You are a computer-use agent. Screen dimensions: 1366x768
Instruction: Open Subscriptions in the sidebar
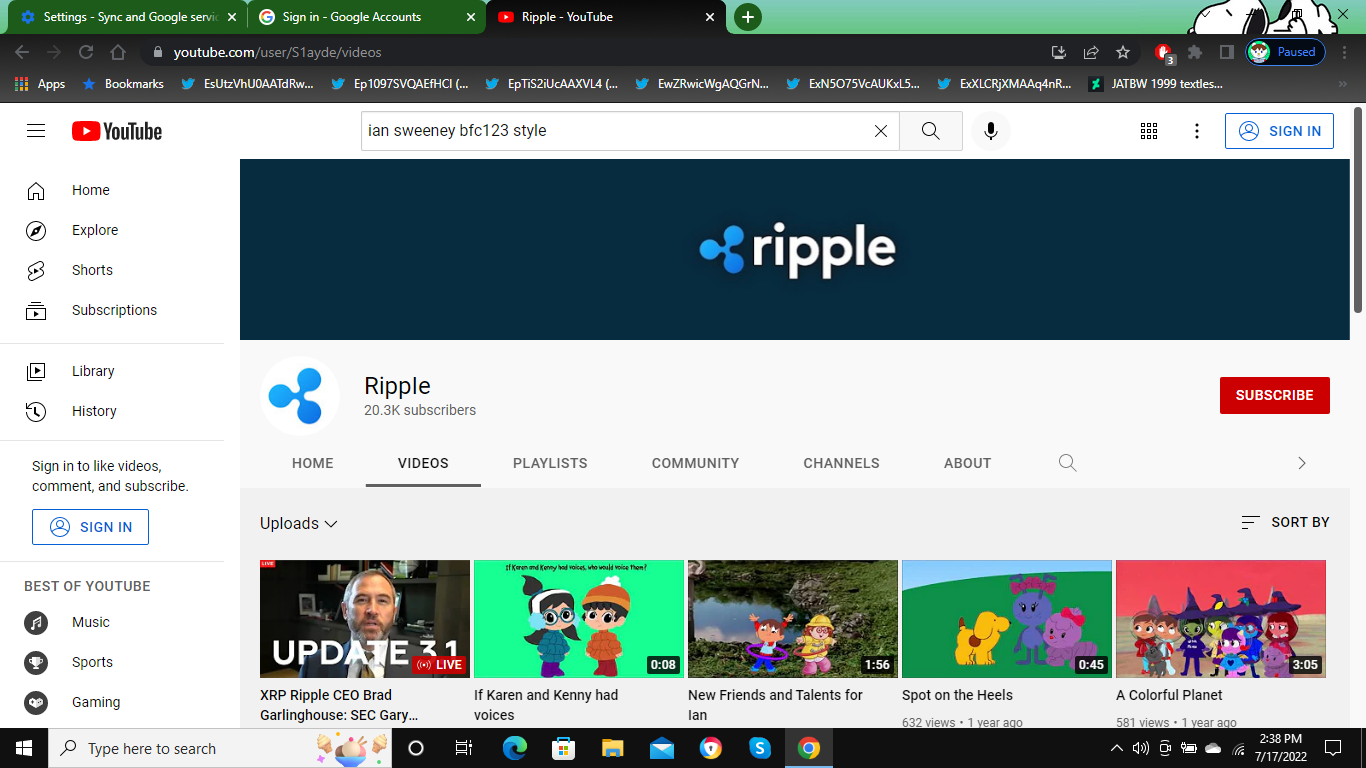tap(112, 310)
